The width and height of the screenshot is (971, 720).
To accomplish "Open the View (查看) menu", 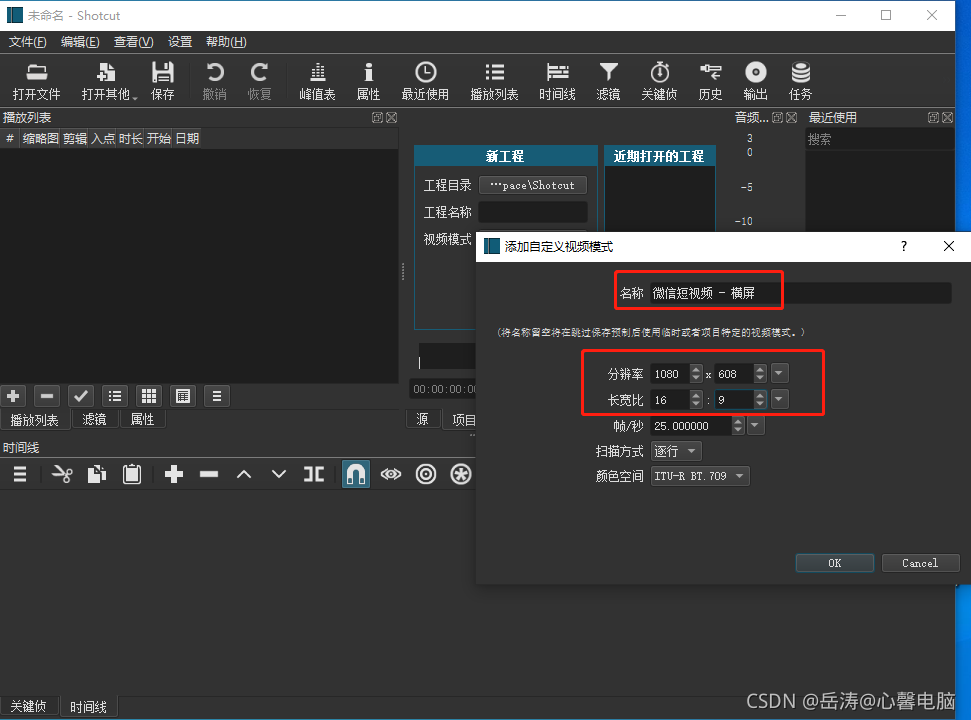I will [133, 42].
